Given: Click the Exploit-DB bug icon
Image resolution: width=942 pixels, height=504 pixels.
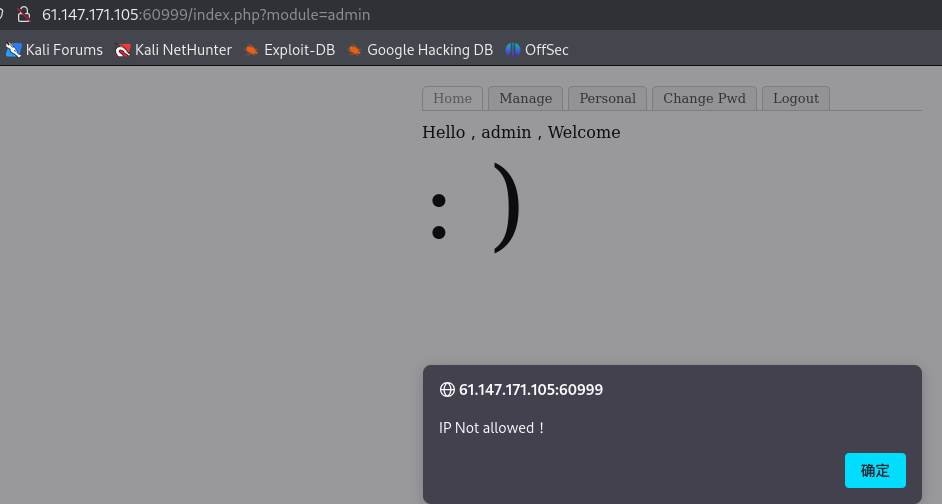Looking at the screenshot, I should pyautogui.click(x=252, y=50).
